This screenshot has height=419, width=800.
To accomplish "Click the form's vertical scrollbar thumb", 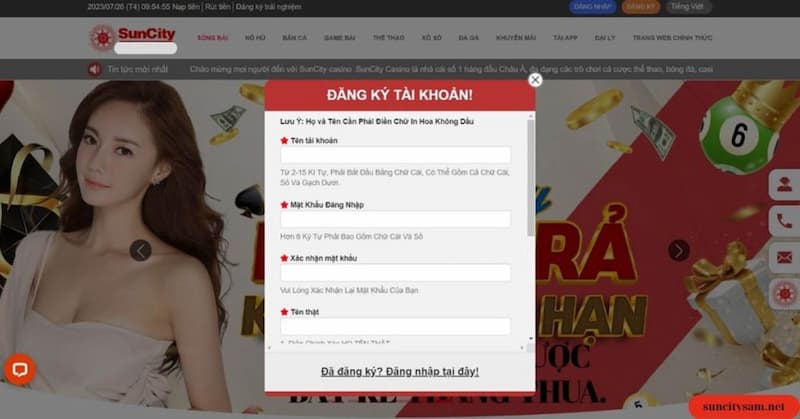I will coord(531,178).
